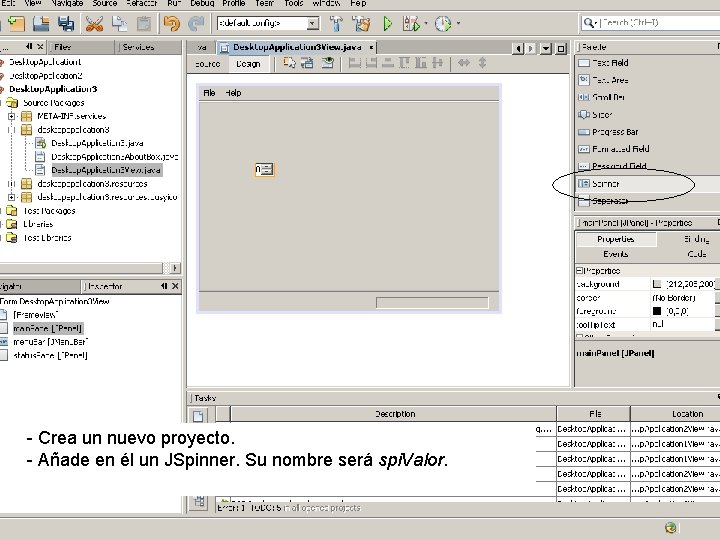
Task: Activate Selection Mode icon in design toolbar
Action: pyautogui.click(x=289, y=63)
